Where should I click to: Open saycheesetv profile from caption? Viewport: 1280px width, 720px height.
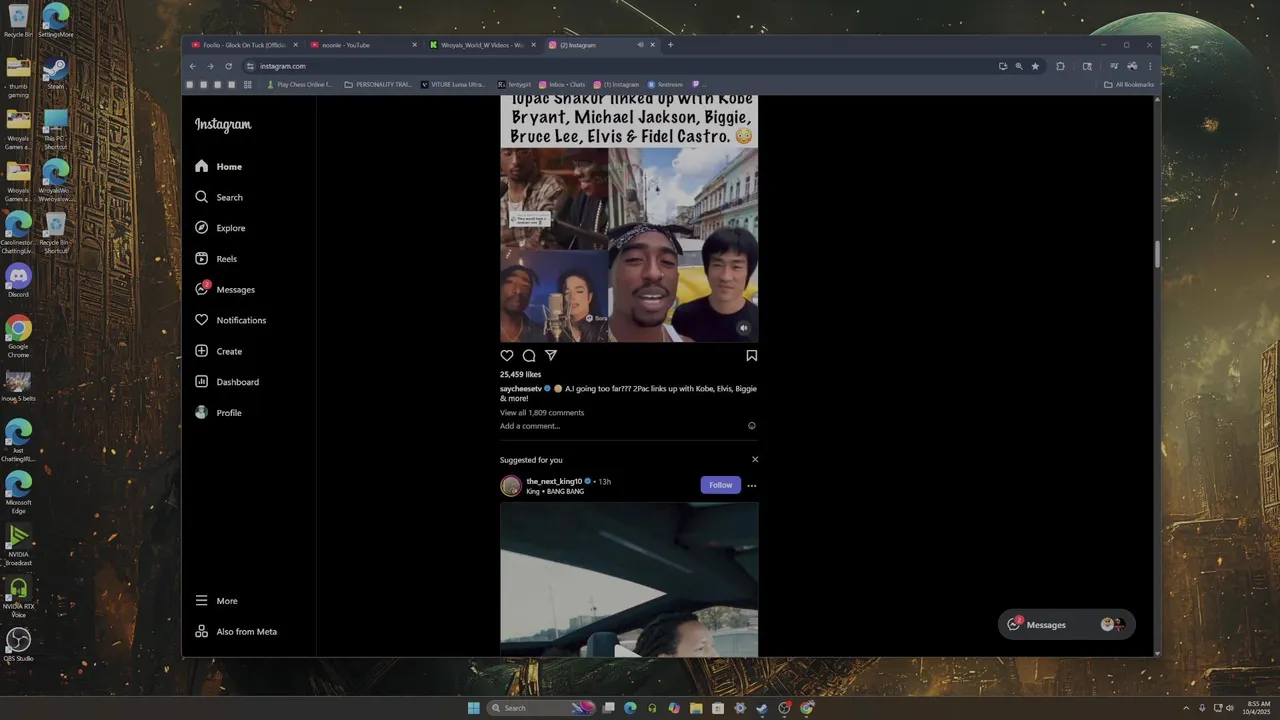coord(521,389)
